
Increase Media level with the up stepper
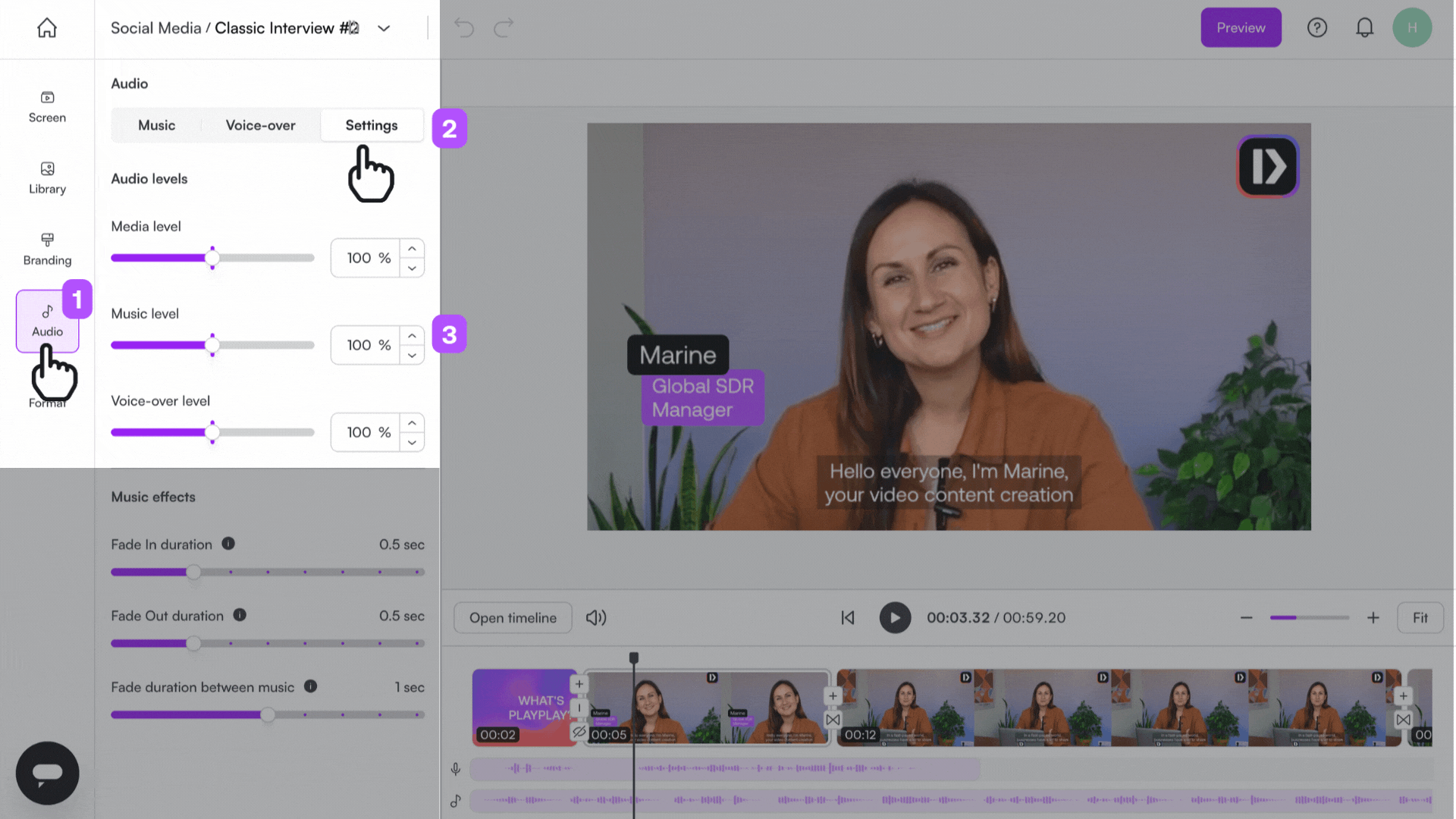point(412,248)
